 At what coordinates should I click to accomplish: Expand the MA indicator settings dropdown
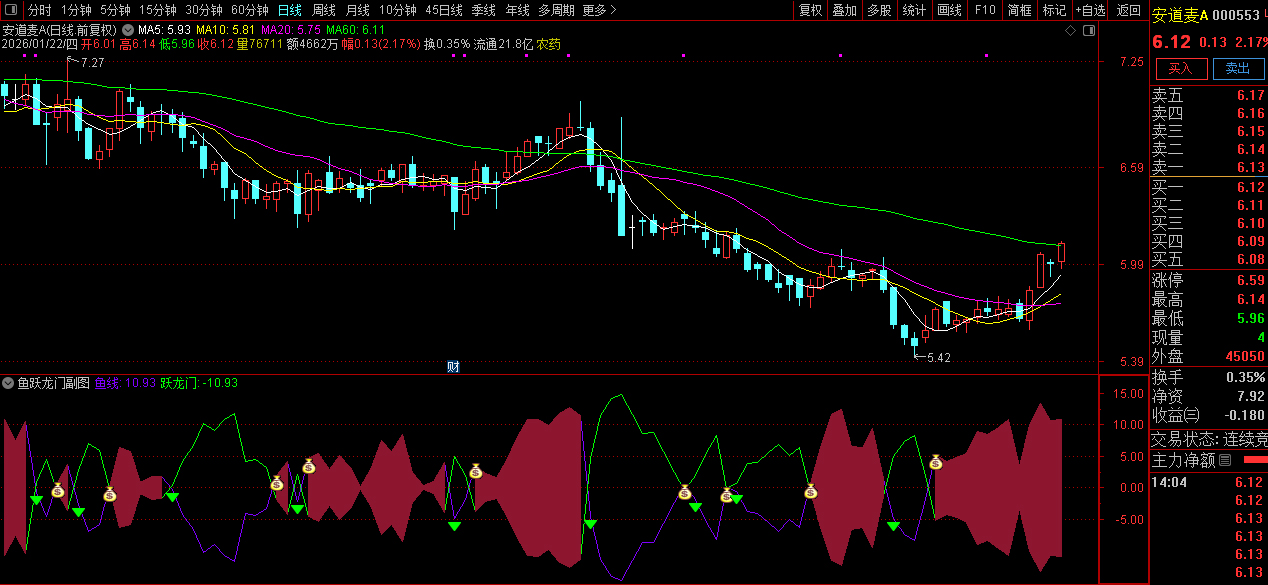[128, 30]
